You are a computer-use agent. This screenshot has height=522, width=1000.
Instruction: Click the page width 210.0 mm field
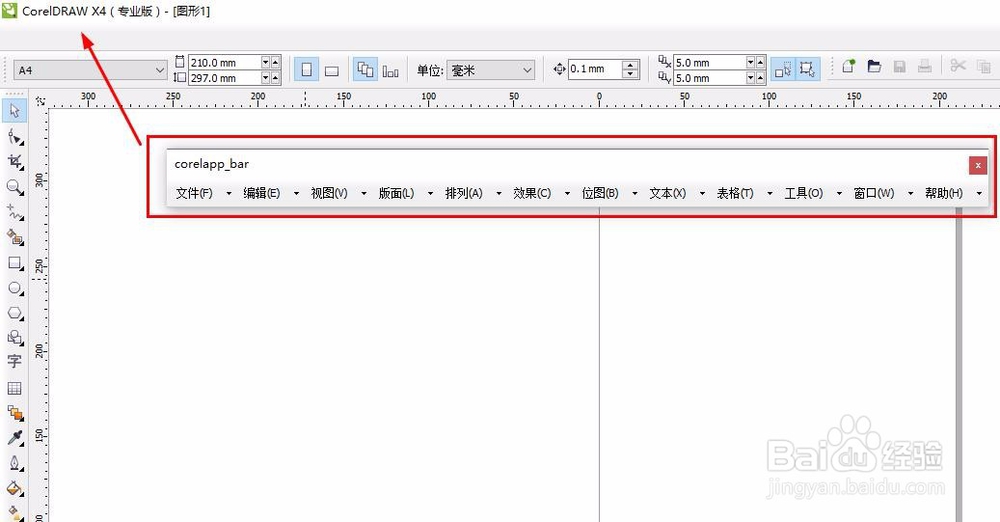point(224,63)
